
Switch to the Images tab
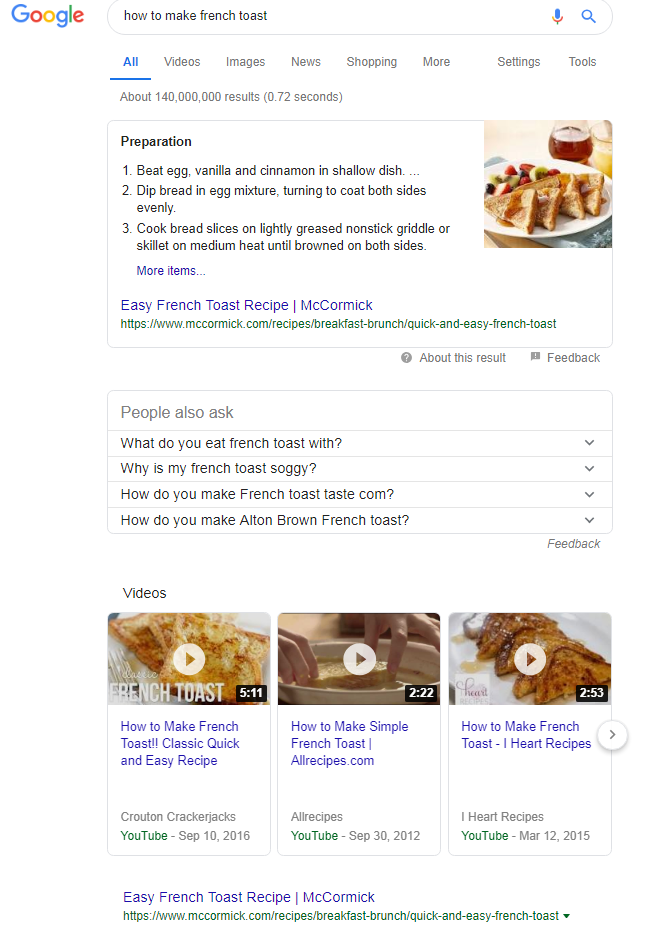click(245, 62)
